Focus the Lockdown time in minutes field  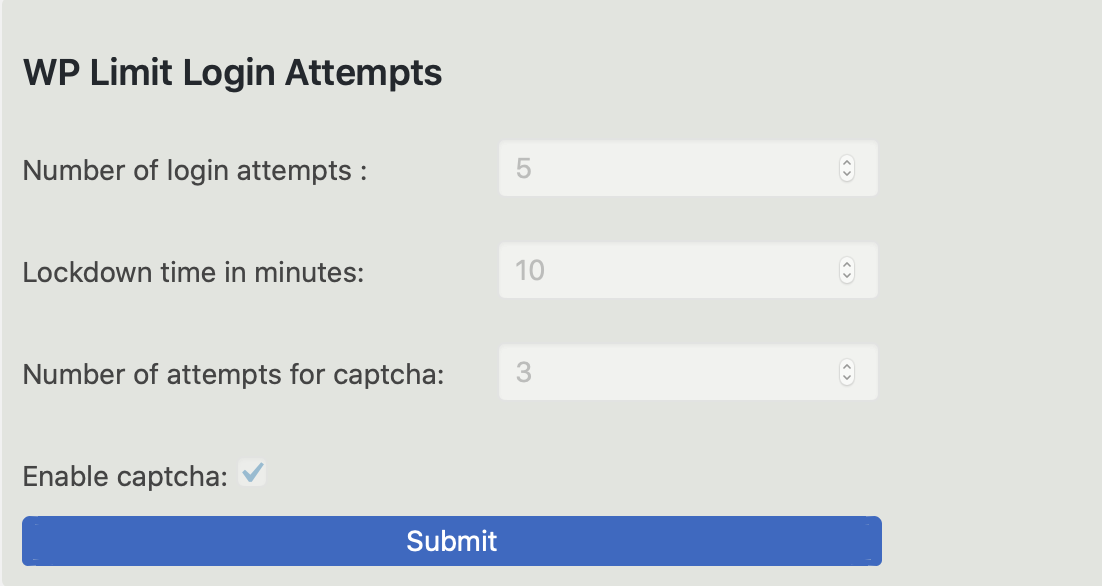tap(688, 271)
